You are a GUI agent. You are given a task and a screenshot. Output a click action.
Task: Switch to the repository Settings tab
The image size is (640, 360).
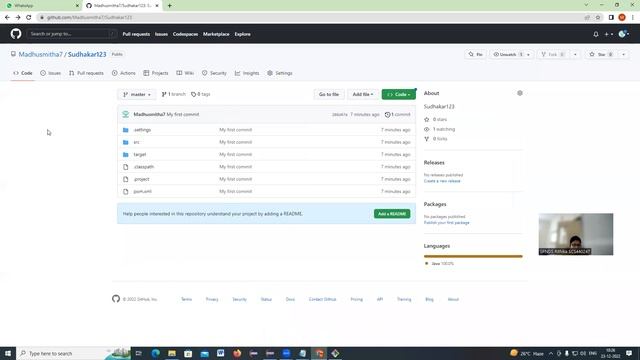(280, 73)
